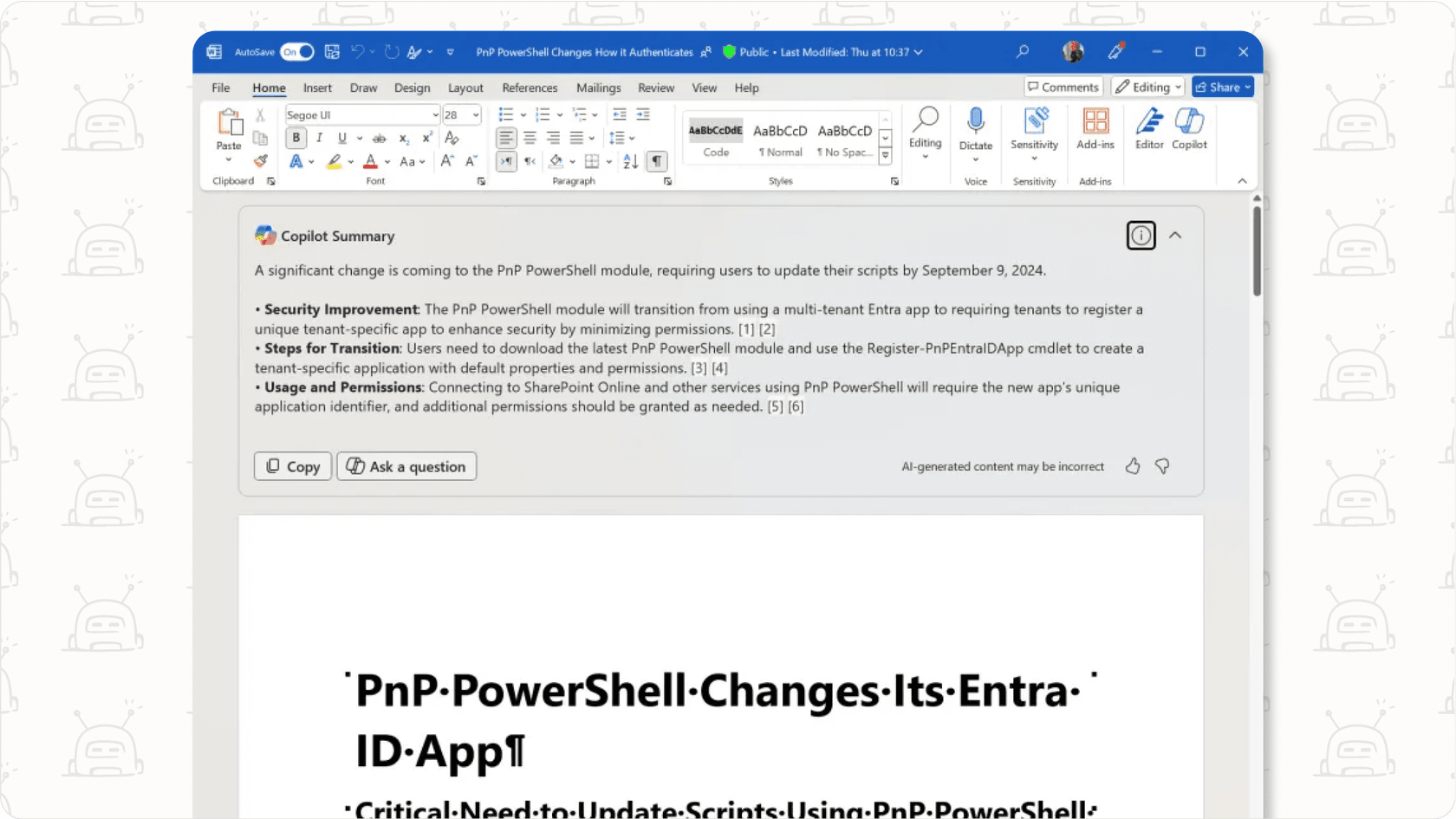Switch to the Insert ribbon tab

pos(317,88)
